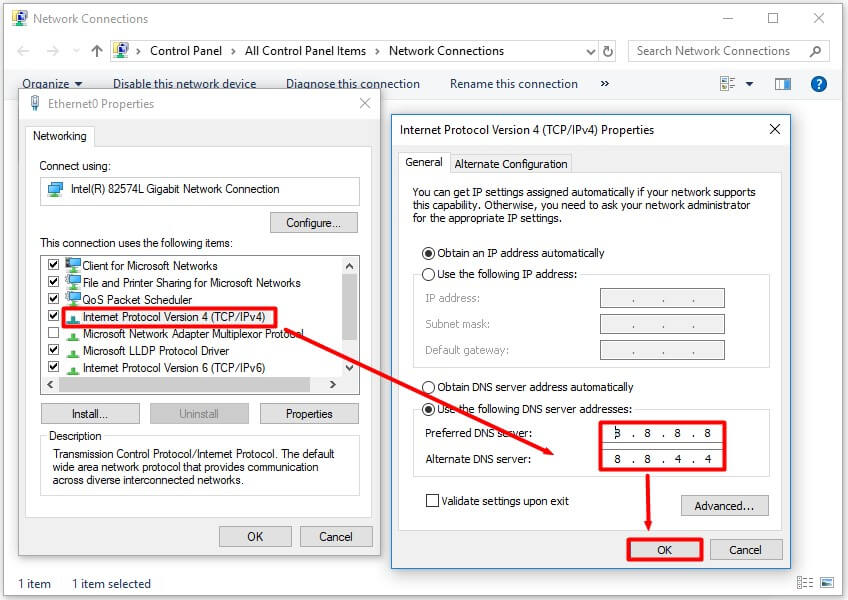848x600 pixels.
Task: Click the Configure button
Action: pos(314,222)
